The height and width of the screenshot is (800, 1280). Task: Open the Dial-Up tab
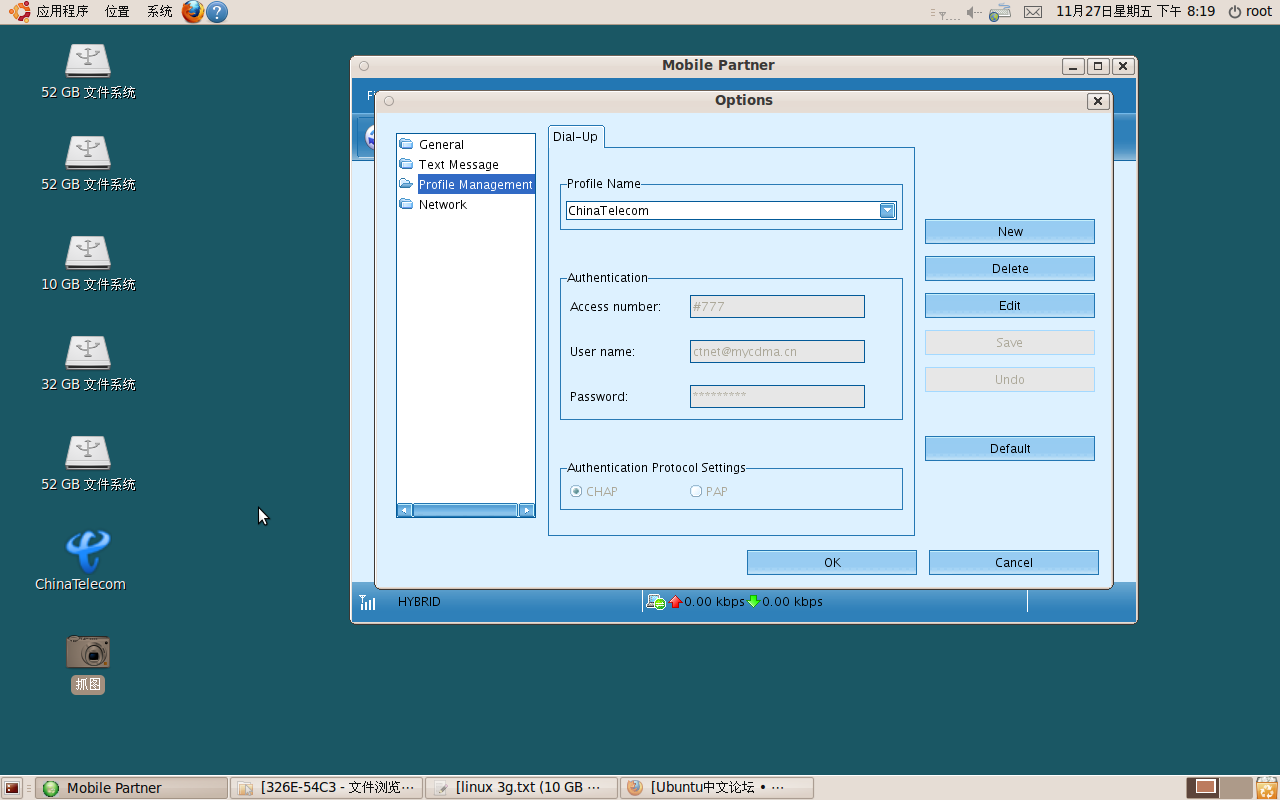[x=576, y=137]
